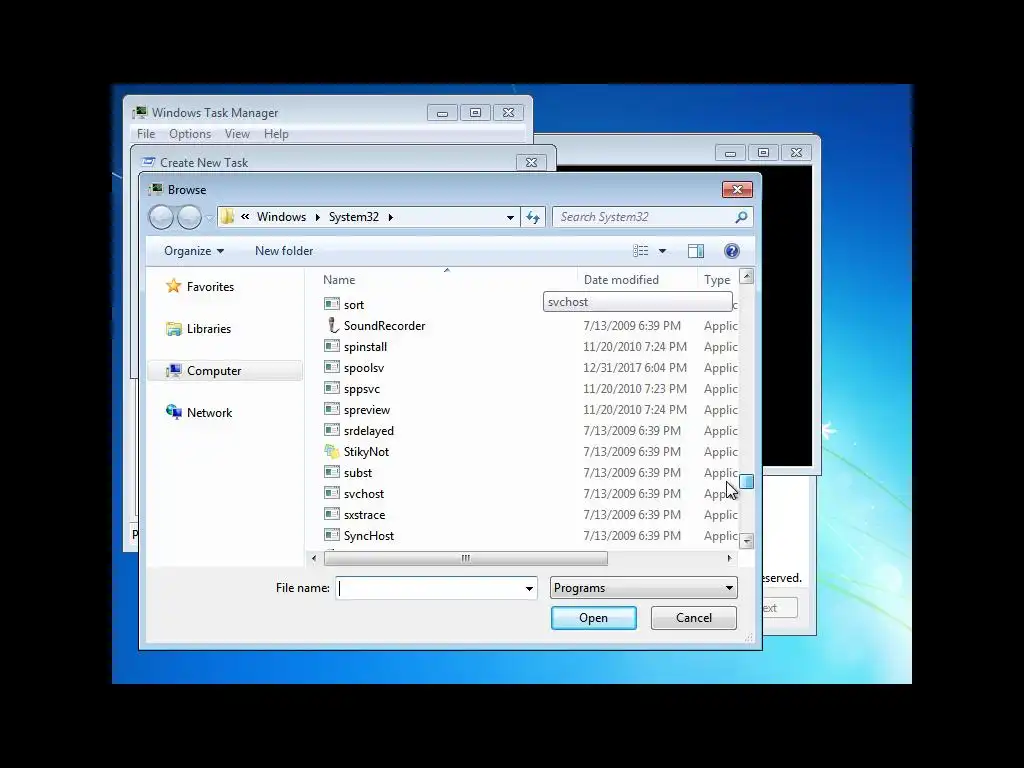Click the New folder button
Image resolution: width=1024 pixels, height=768 pixels.
284,251
